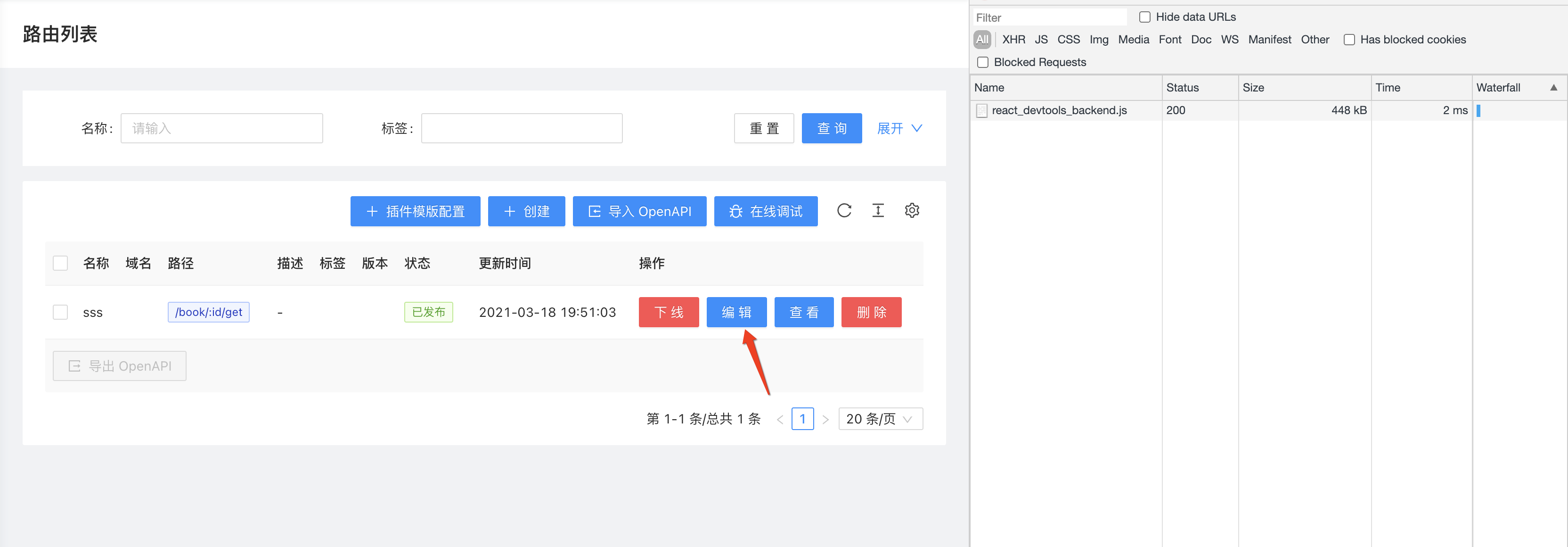Click the 名称 name input field

[x=221, y=129]
